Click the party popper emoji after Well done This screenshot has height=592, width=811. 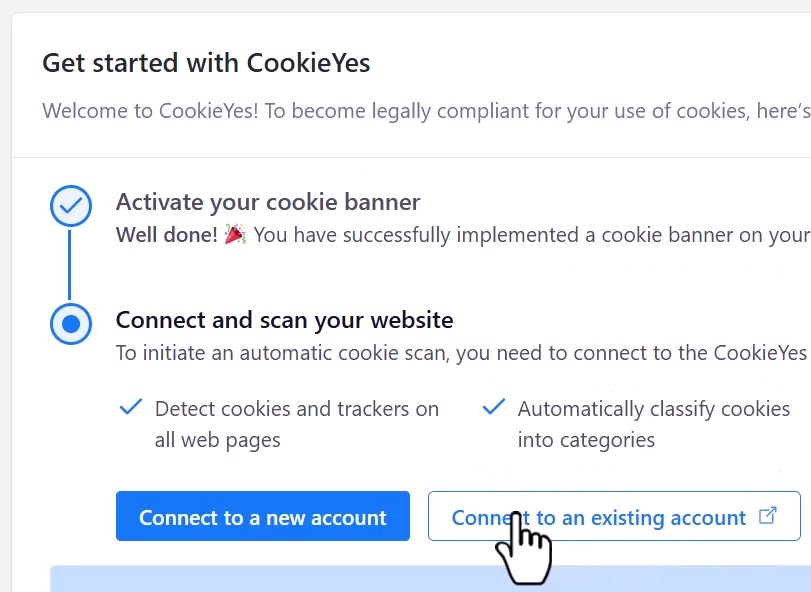pos(235,235)
